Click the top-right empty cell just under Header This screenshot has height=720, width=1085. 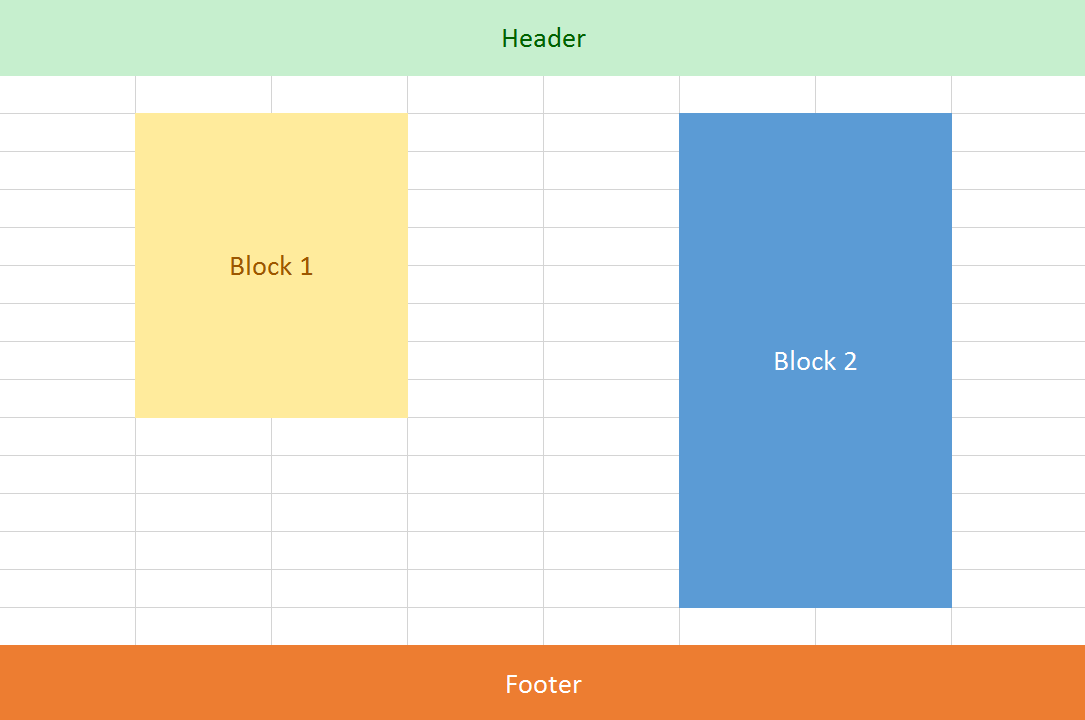[x=1018, y=95]
